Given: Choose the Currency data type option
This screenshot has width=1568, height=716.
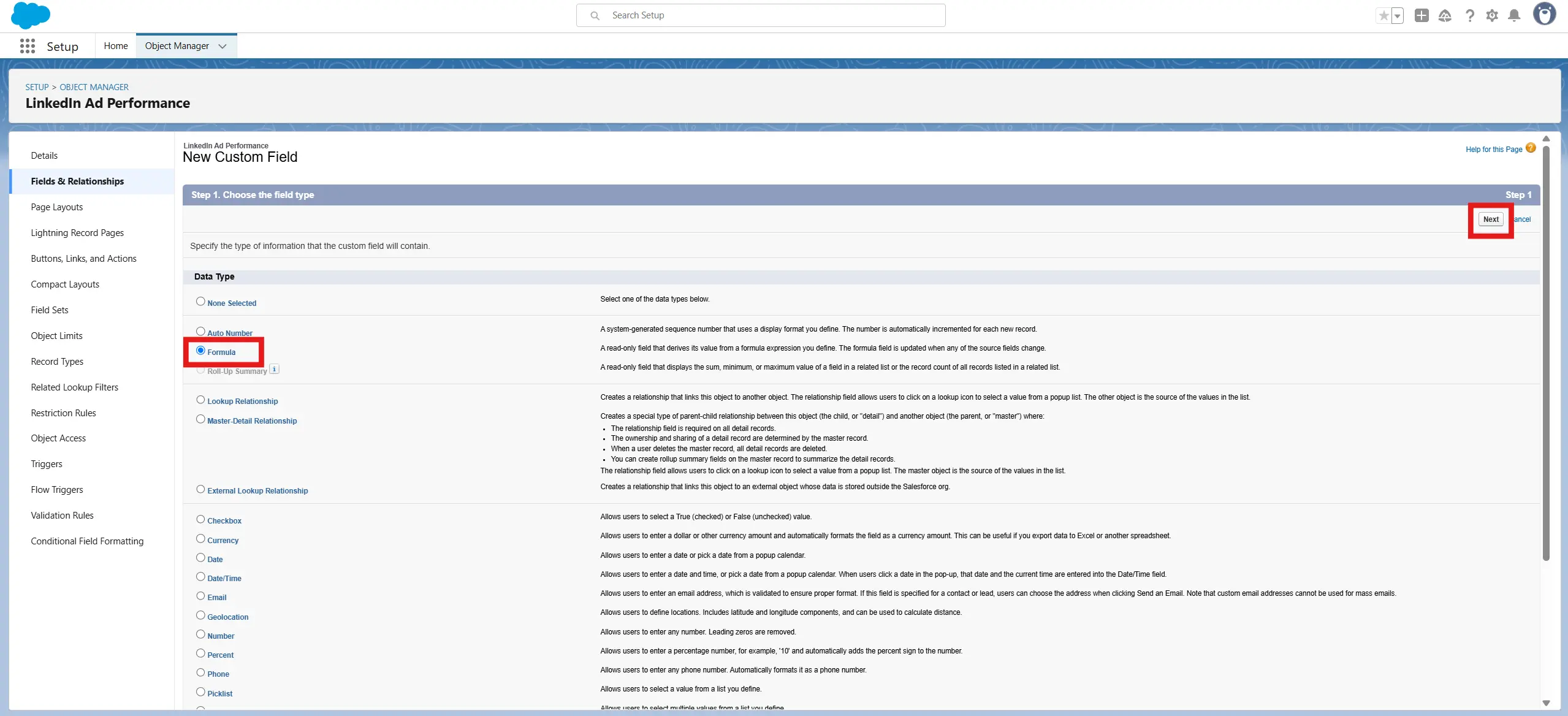Looking at the screenshot, I should click(x=200, y=539).
